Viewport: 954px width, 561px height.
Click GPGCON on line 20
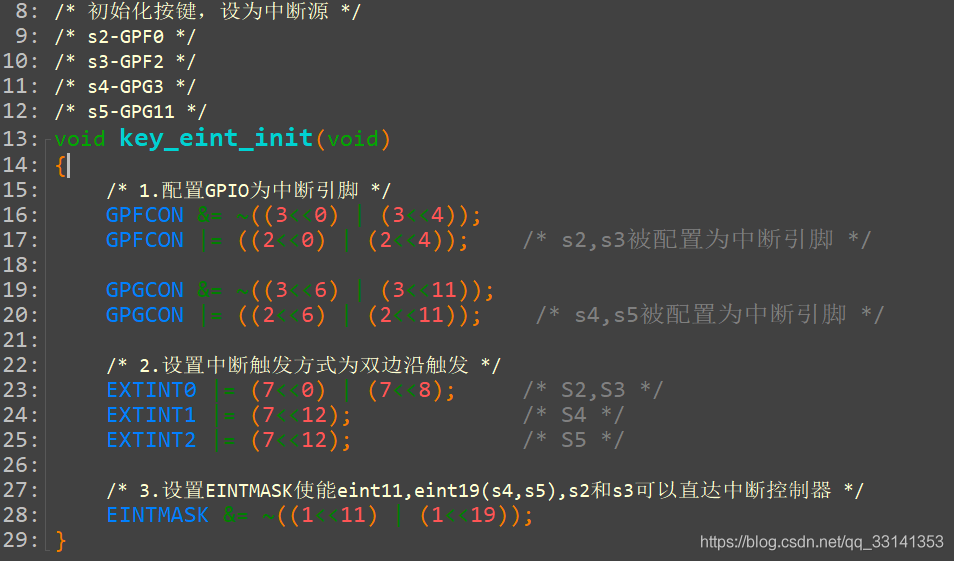click(x=145, y=315)
